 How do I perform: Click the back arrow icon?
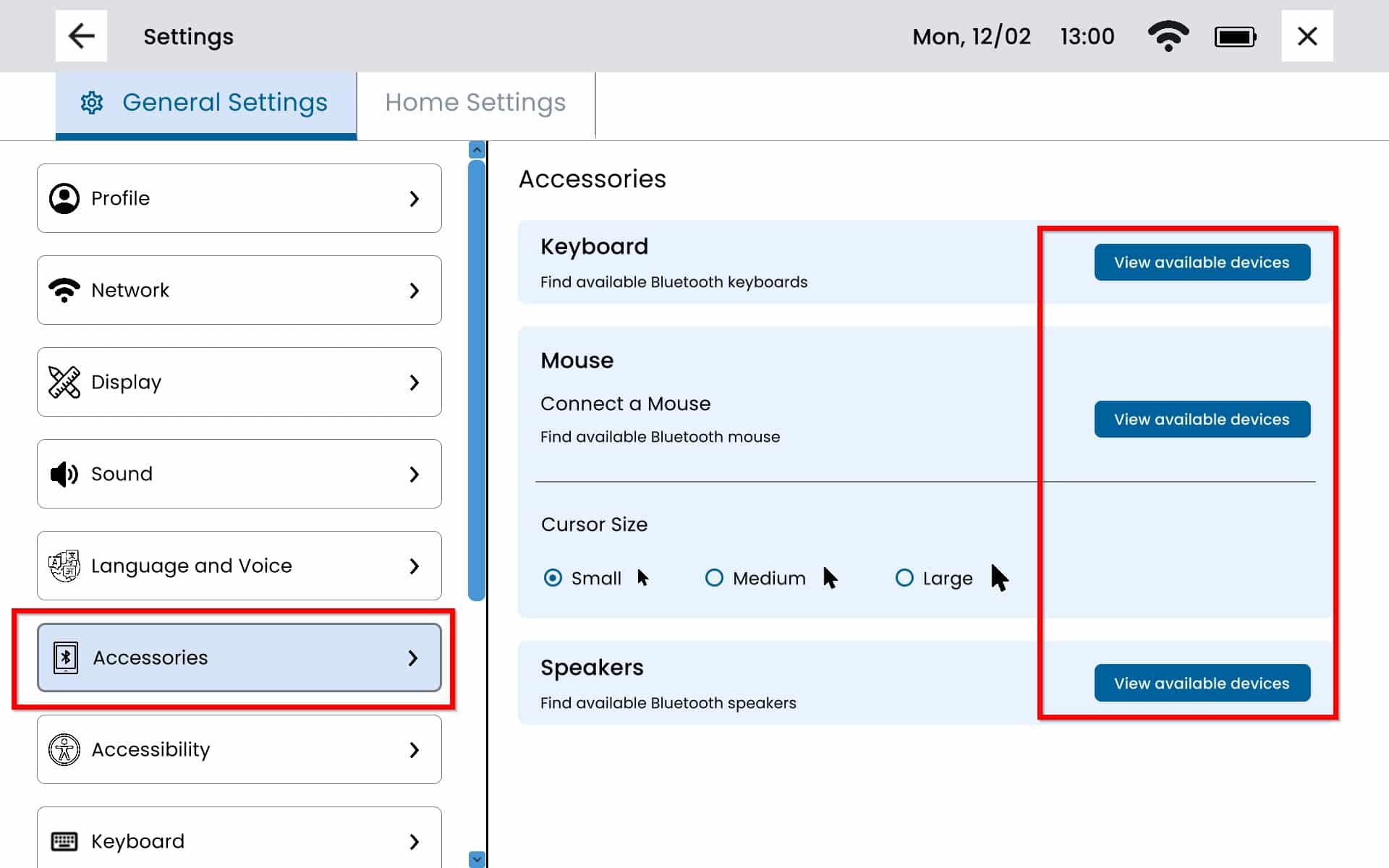tap(81, 36)
